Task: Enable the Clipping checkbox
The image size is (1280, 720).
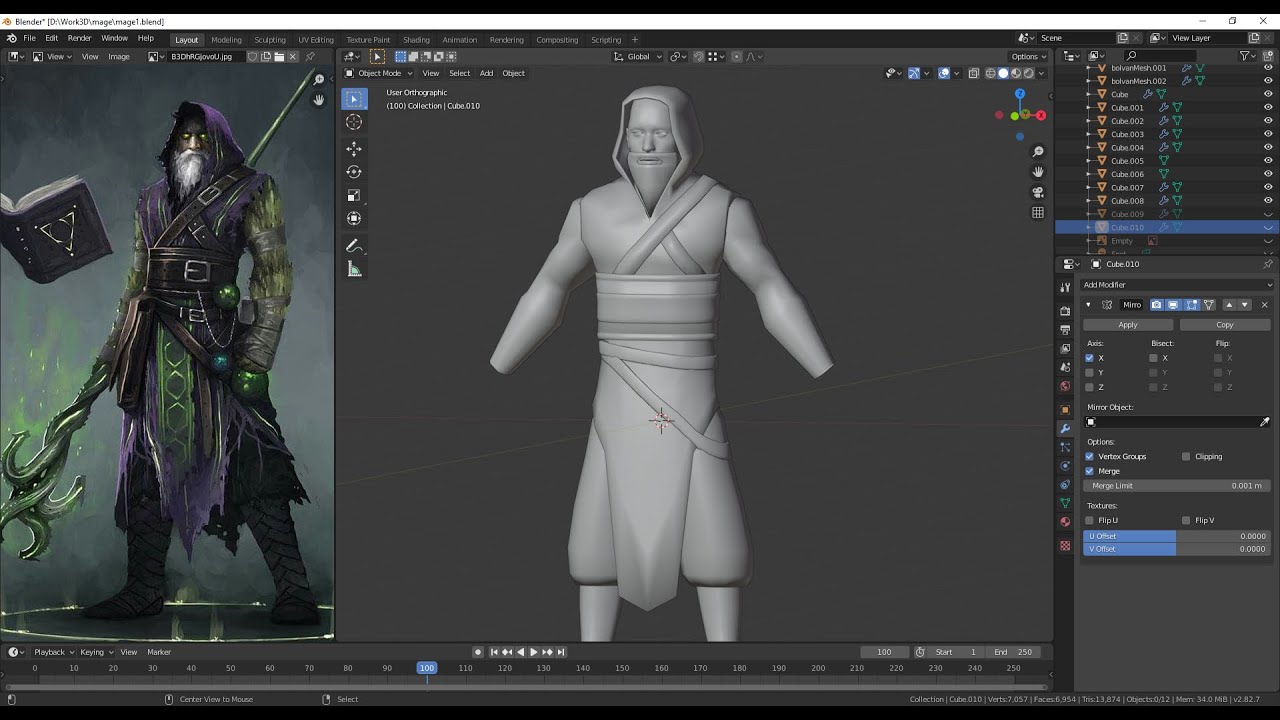Action: tap(1186, 456)
